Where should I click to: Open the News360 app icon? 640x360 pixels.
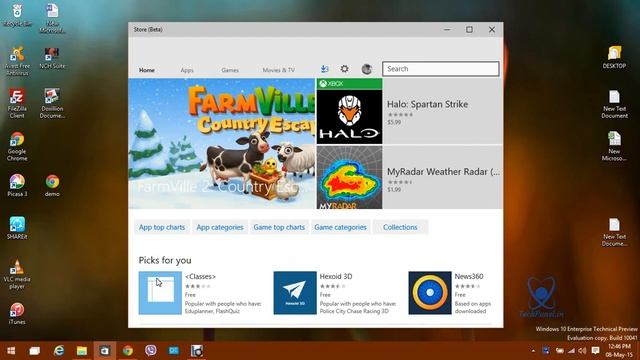[430, 293]
